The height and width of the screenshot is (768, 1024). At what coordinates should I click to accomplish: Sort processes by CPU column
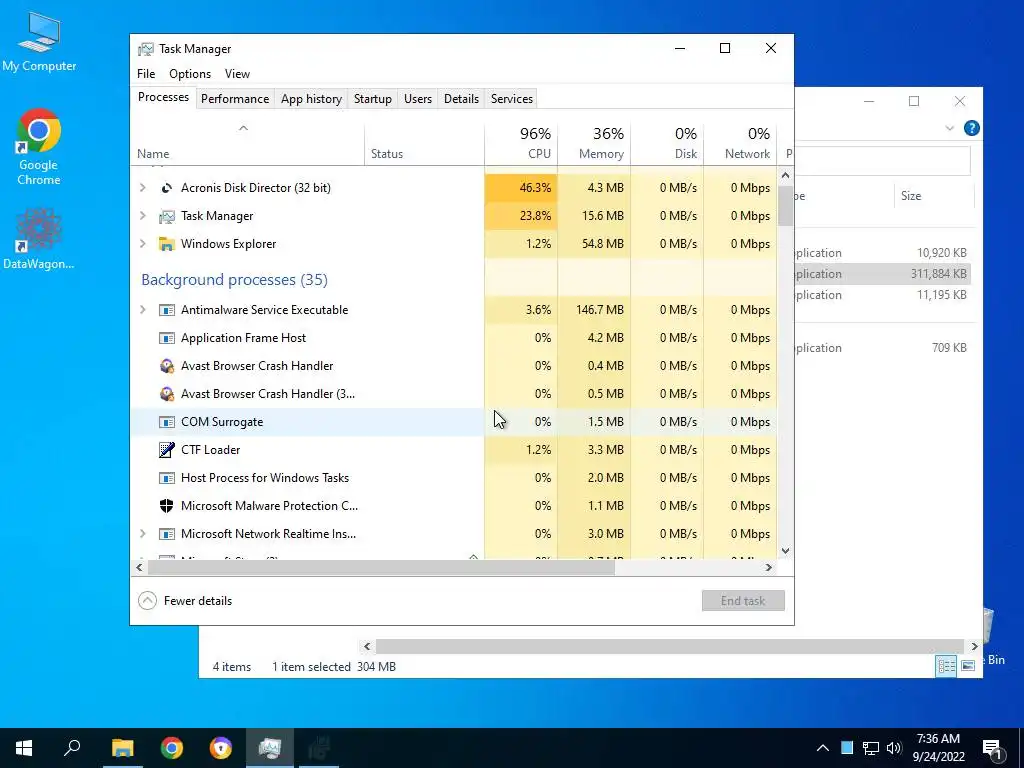pos(521,144)
